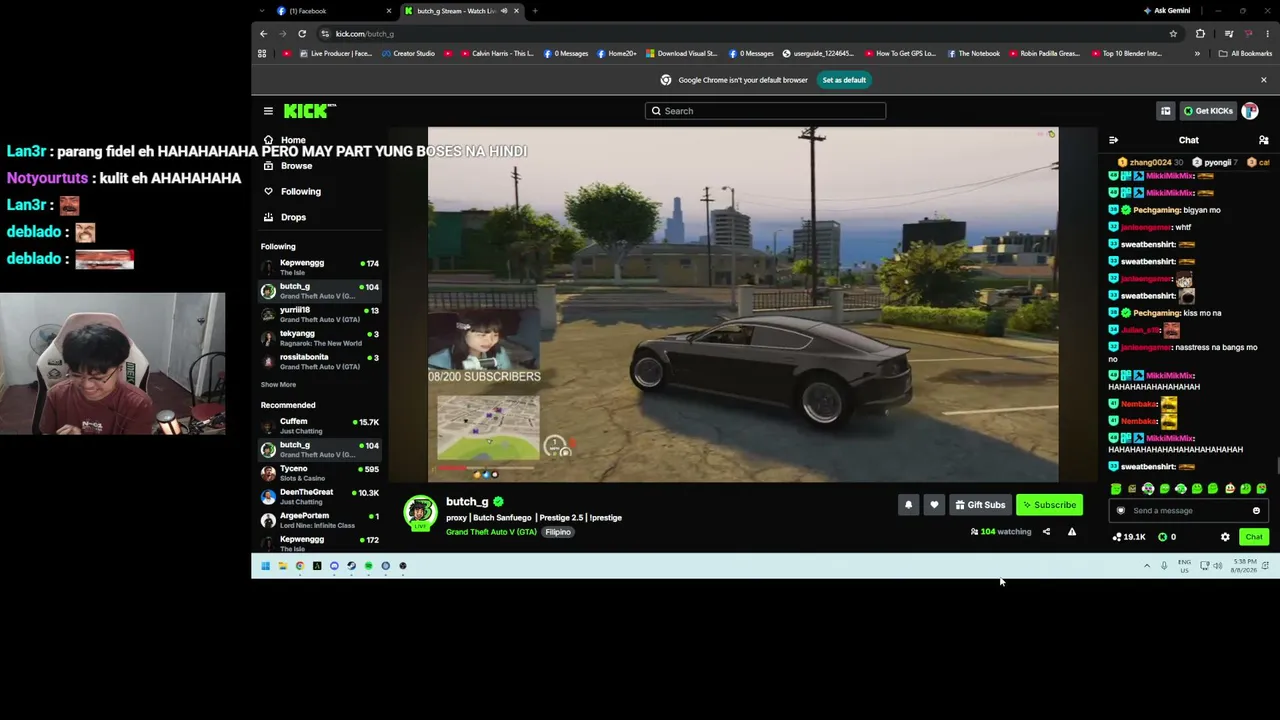1280x720 pixels.
Task: Click the video stream player
Action: (x=743, y=304)
